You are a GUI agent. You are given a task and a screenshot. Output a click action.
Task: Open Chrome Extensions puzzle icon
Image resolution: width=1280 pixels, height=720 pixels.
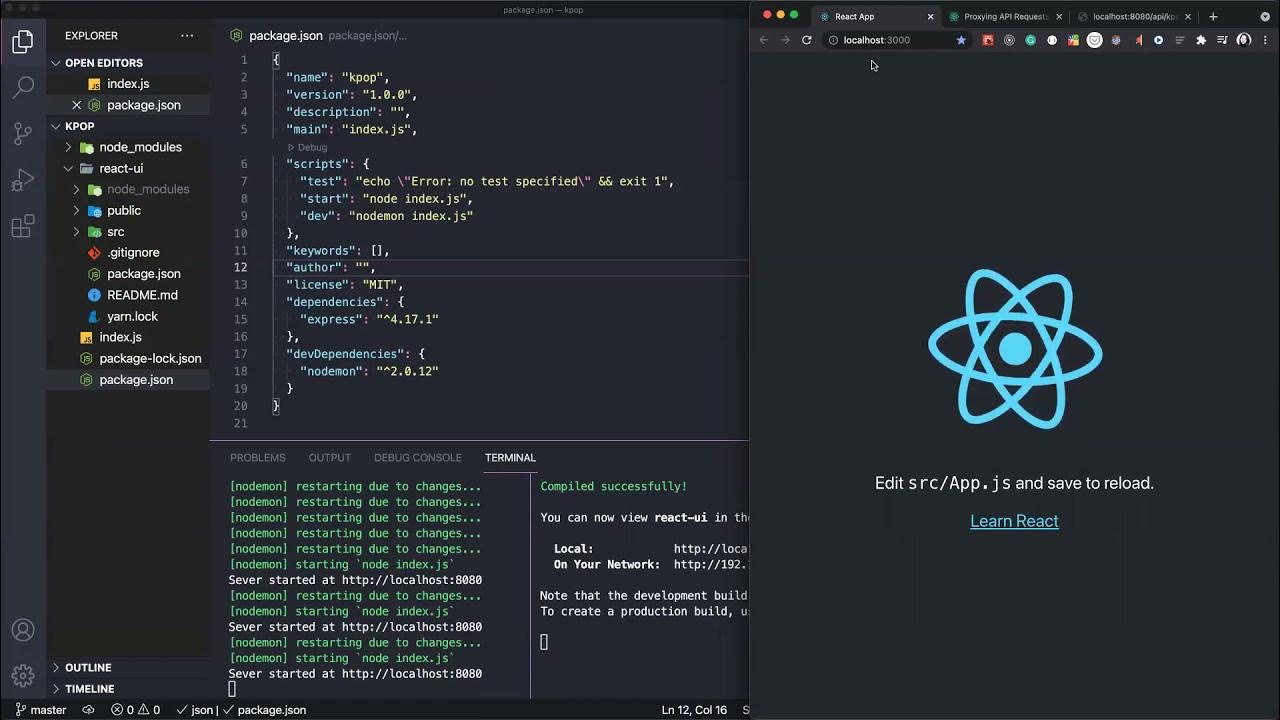(1201, 40)
